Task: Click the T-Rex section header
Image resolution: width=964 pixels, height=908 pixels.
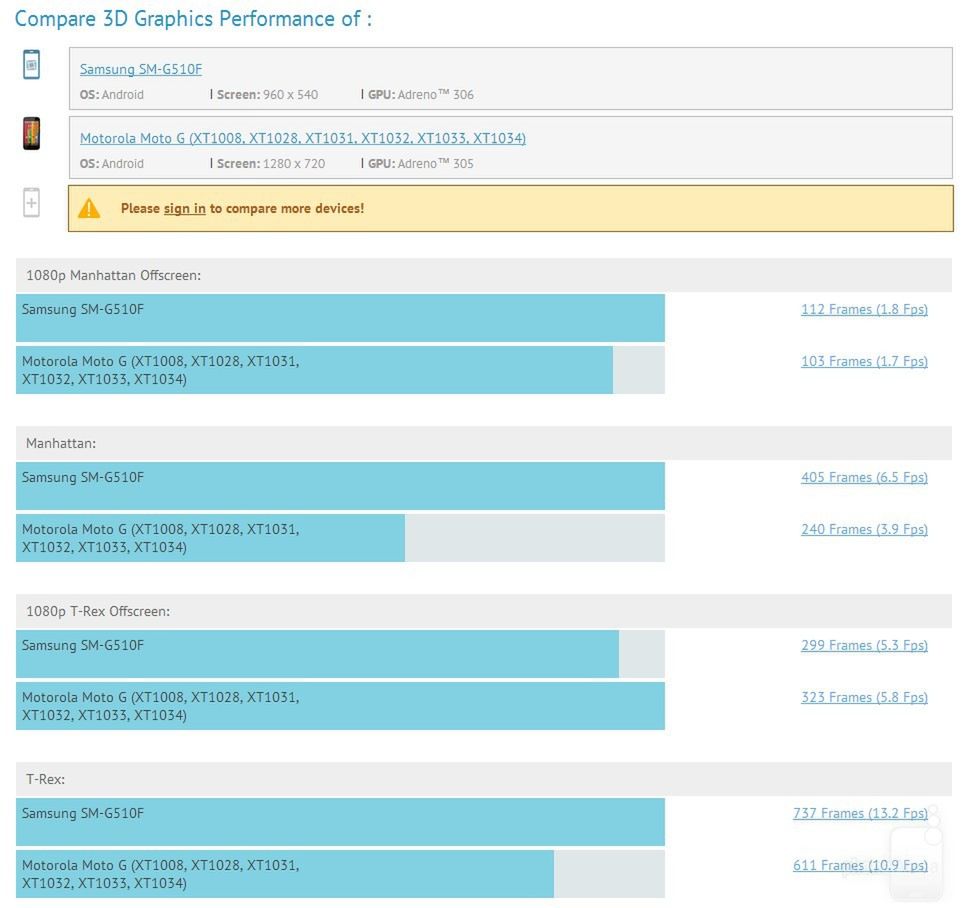Action: [x=46, y=779]
